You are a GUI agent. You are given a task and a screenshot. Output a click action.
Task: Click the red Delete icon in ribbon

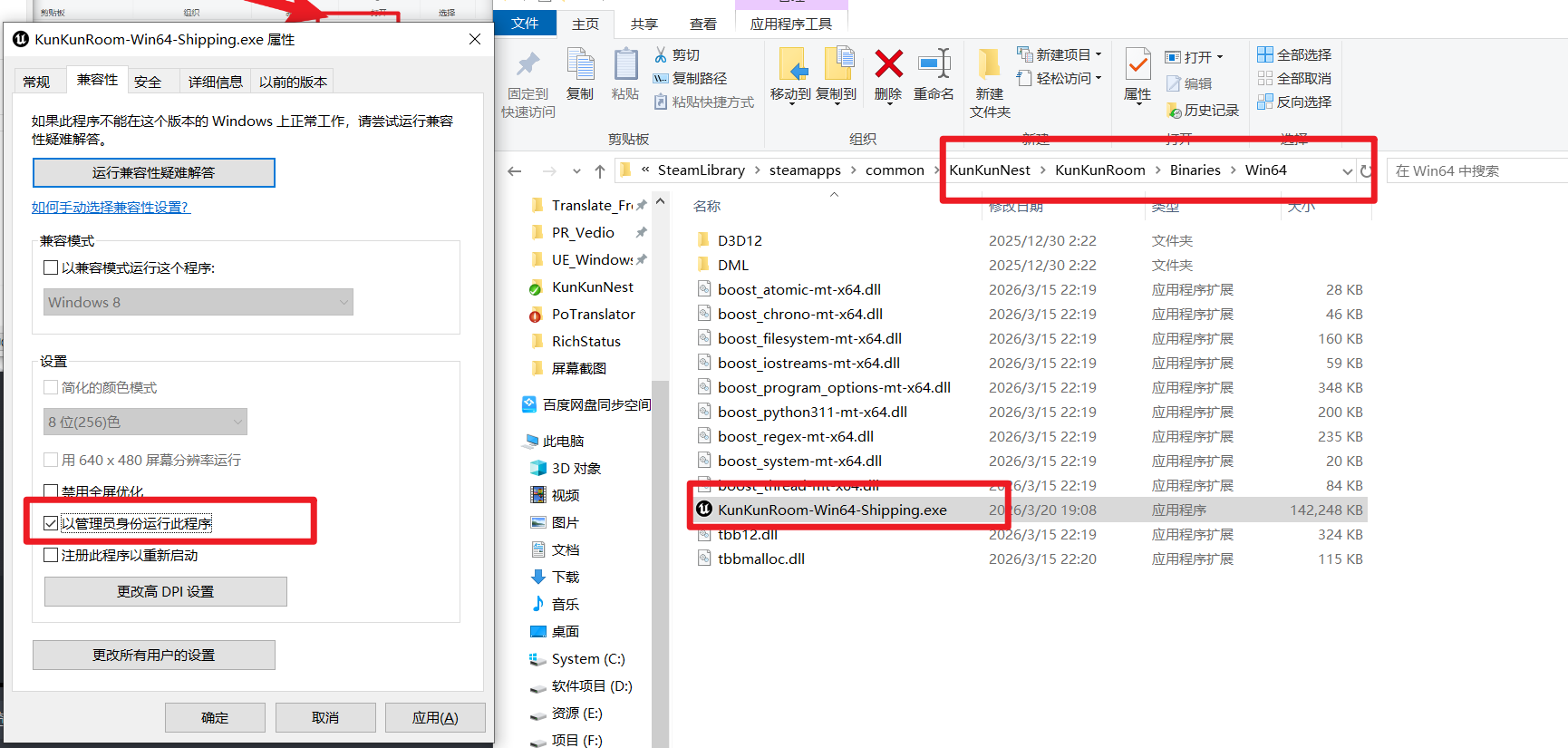pyautogui.click(x=888, y=64)
